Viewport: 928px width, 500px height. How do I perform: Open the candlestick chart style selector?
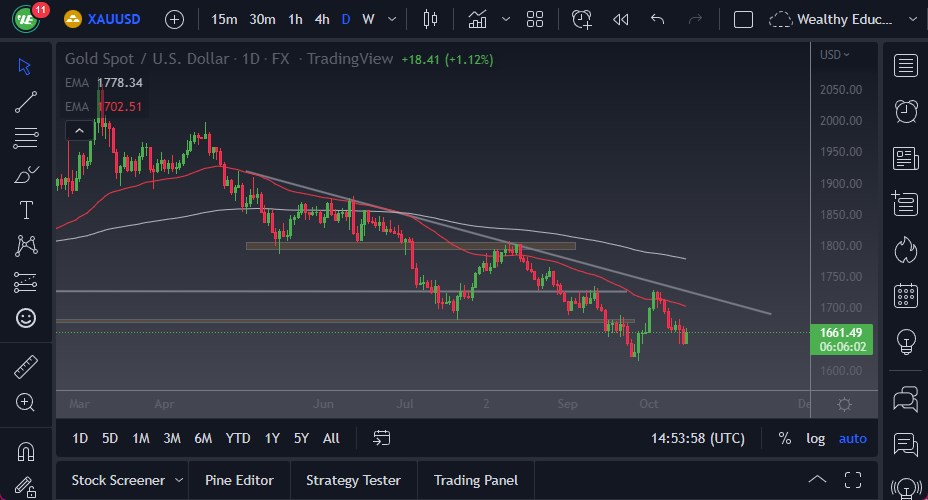(x=431, y=19)
